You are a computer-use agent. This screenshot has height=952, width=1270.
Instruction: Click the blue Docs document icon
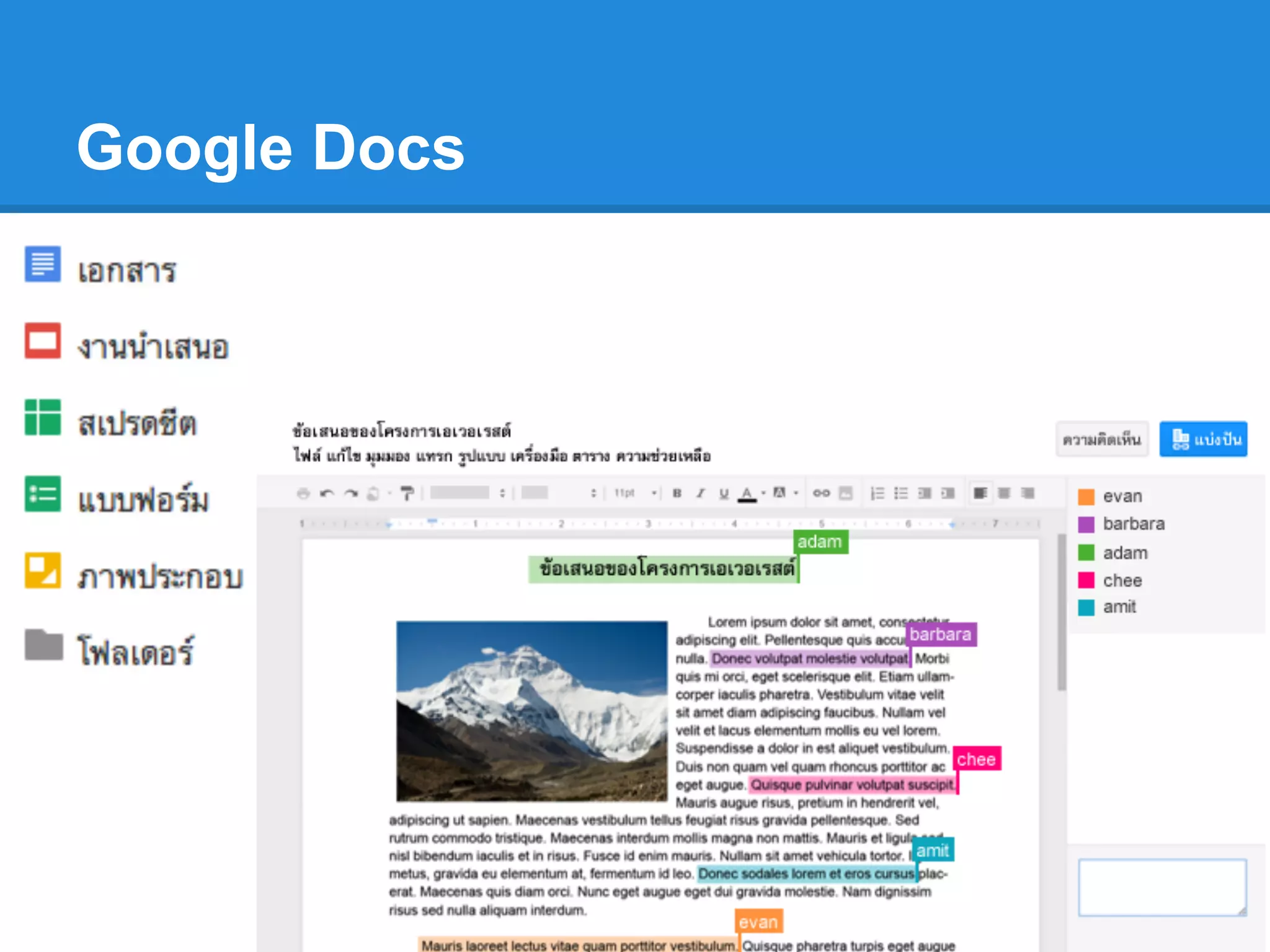click(43, 264)
